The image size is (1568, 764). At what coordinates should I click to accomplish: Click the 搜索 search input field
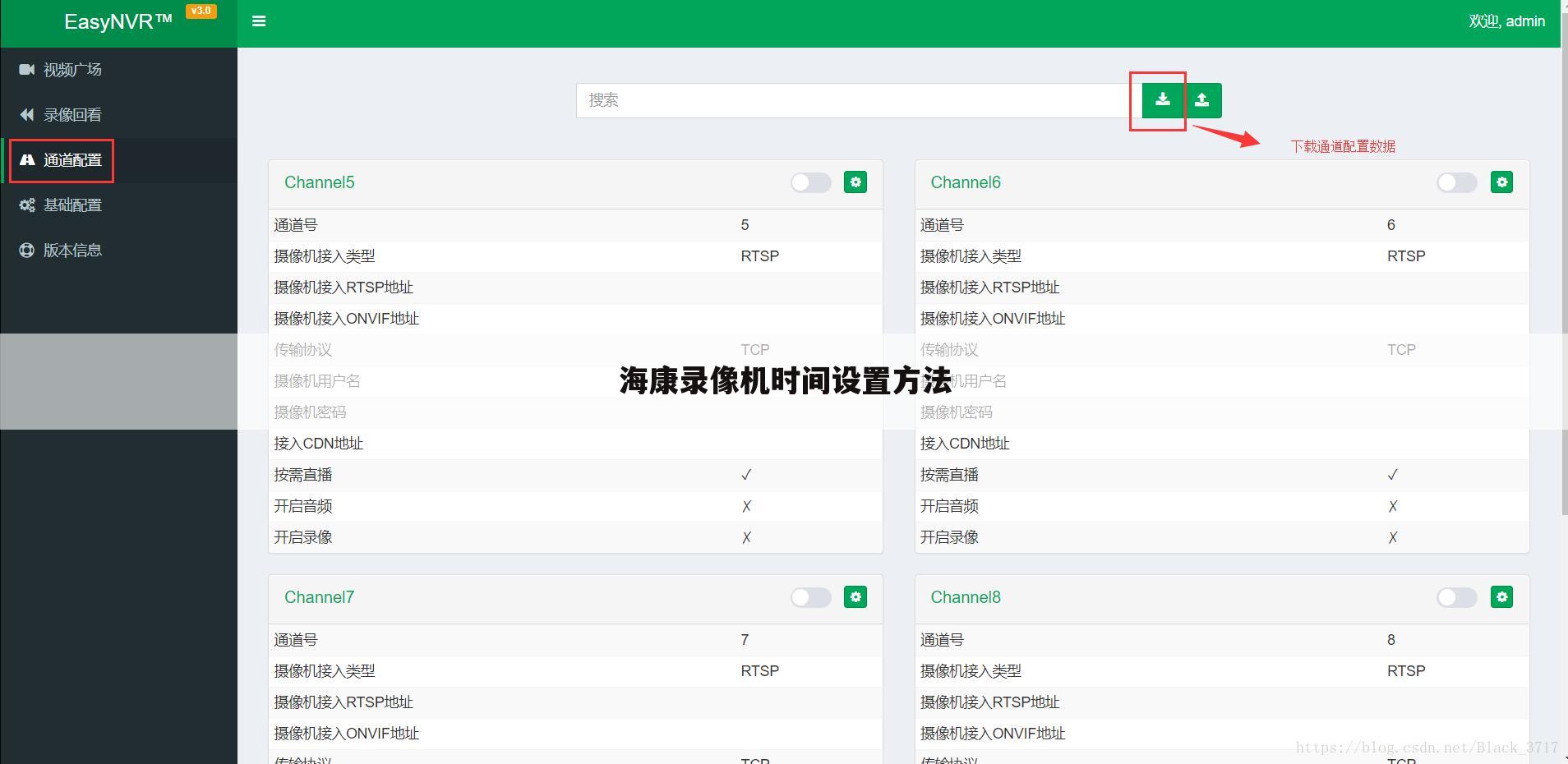click(x=859, y=100)
